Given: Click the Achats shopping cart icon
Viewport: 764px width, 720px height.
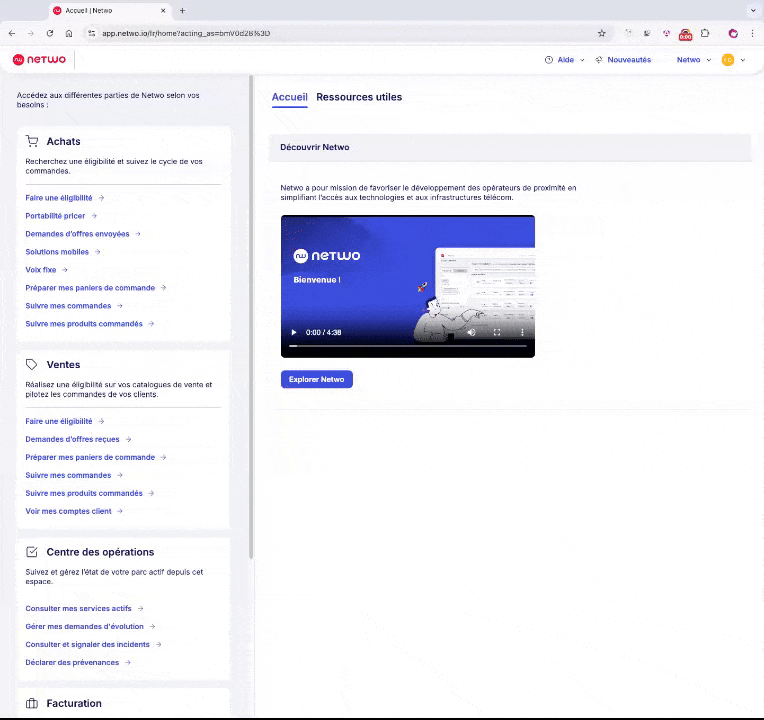Looking at the screenshot, I should 32,141.
